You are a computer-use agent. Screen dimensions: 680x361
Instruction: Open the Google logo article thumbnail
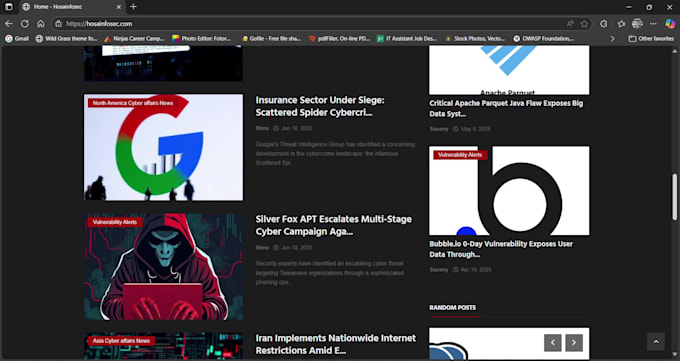pos(163,148)
